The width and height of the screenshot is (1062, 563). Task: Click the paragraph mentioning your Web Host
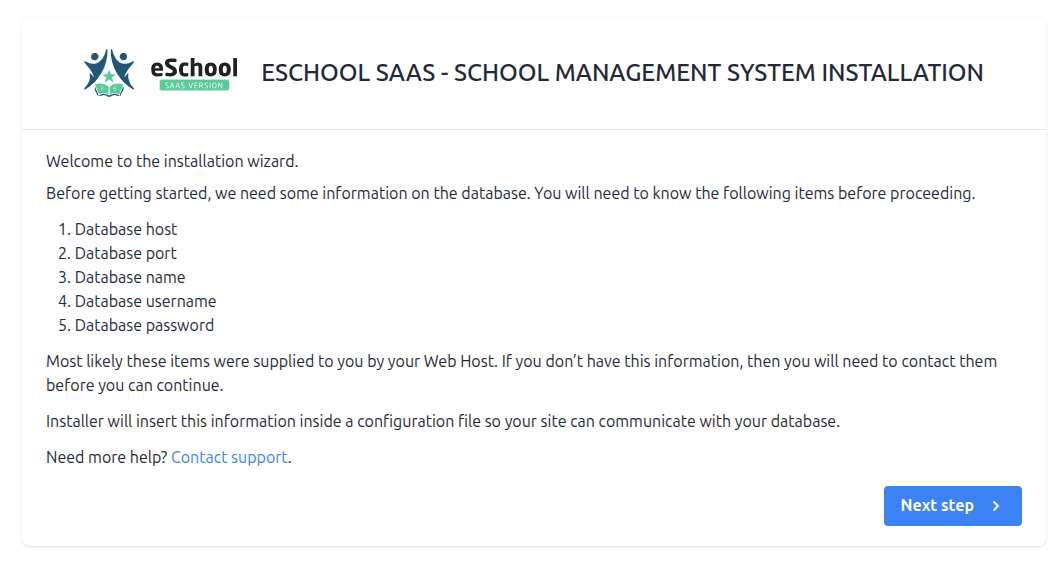coord(520,361)
